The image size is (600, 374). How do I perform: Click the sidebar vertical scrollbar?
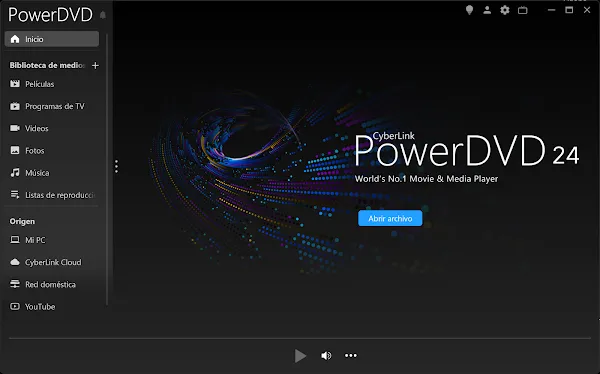pos(107,168)
